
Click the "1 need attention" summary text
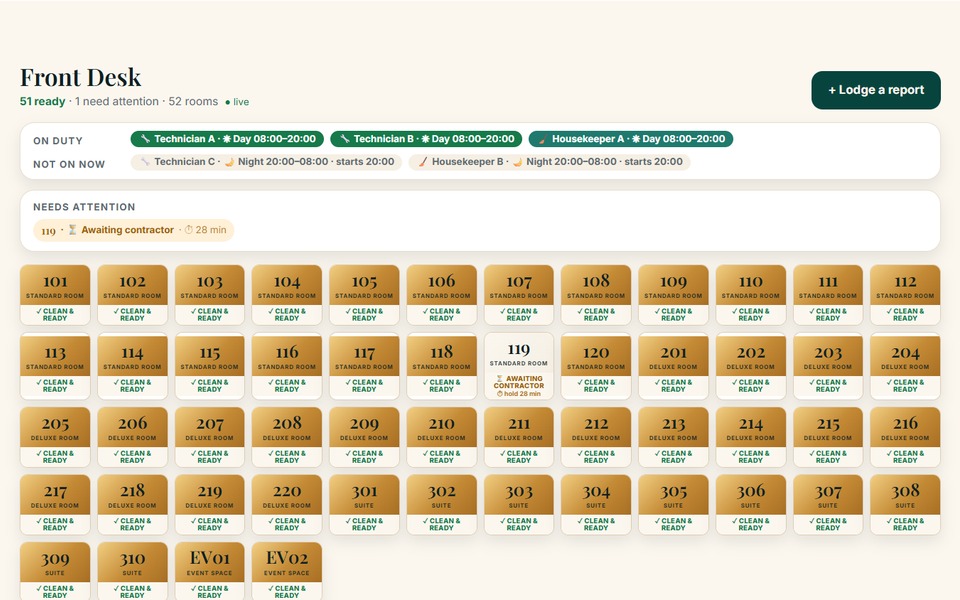117,102
